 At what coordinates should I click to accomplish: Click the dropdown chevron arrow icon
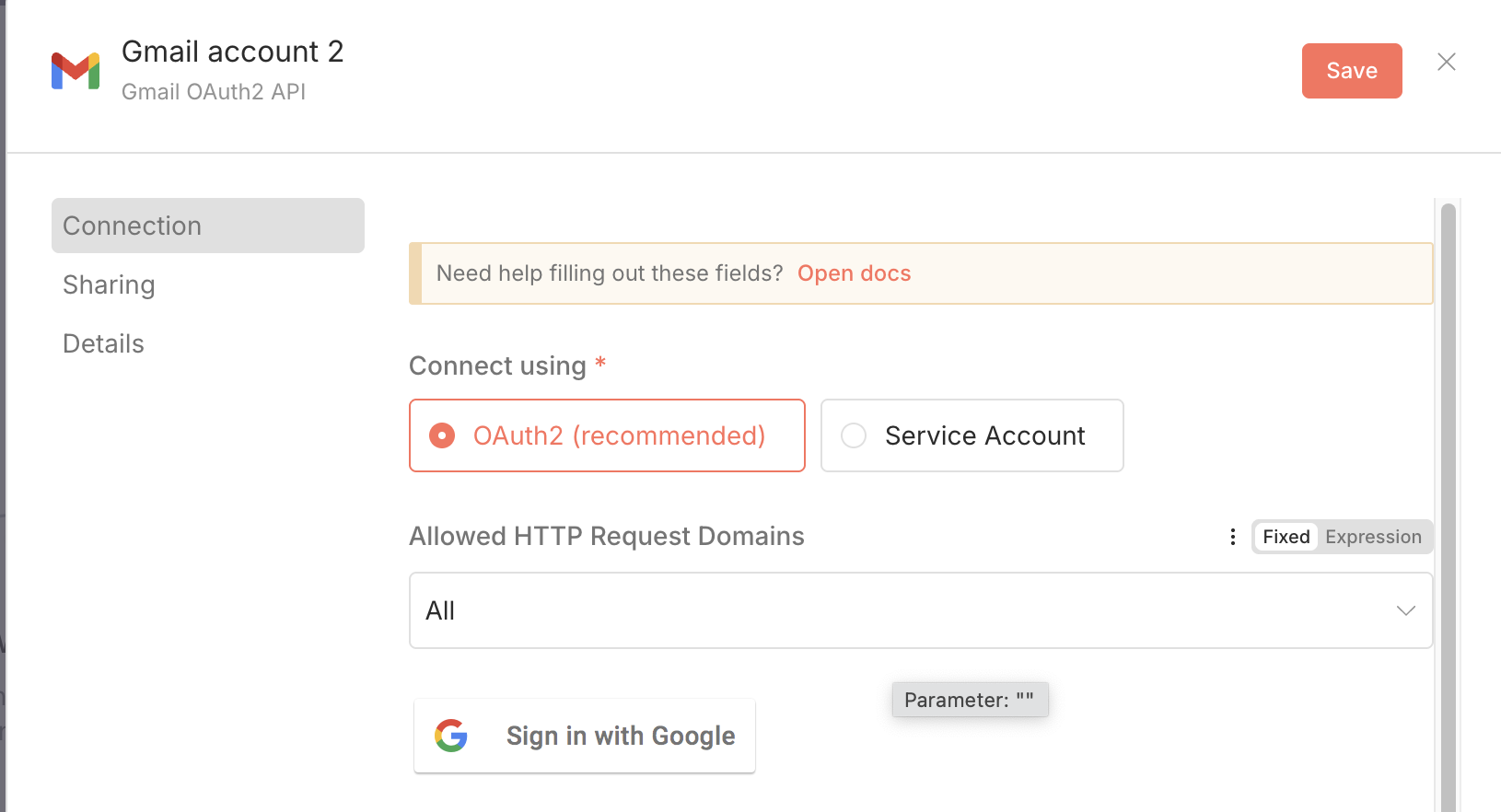pos(1405,610)
